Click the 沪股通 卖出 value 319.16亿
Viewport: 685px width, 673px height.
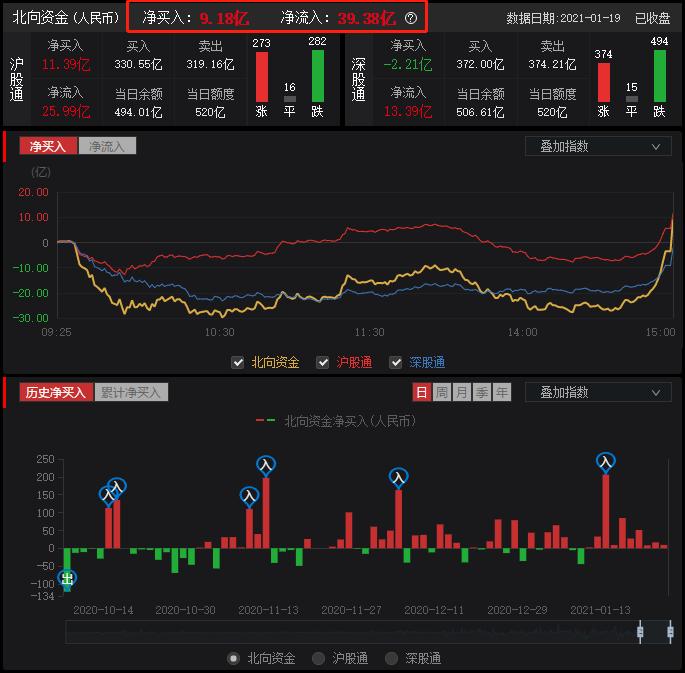point(210,65)
